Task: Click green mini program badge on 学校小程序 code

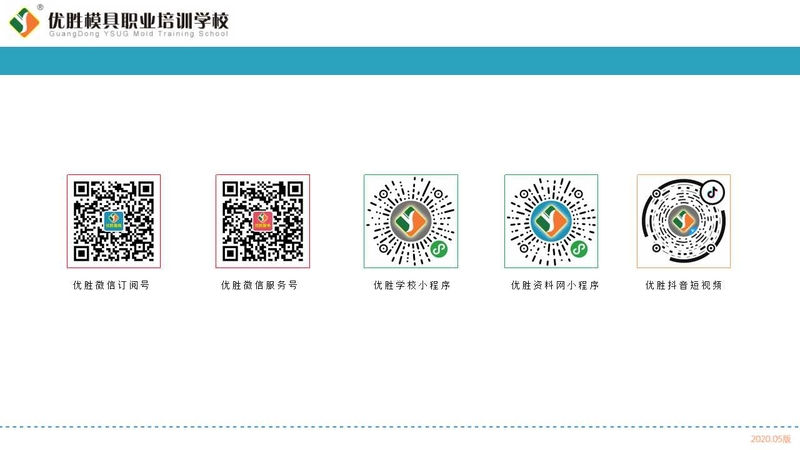Action: coord(439,249)
